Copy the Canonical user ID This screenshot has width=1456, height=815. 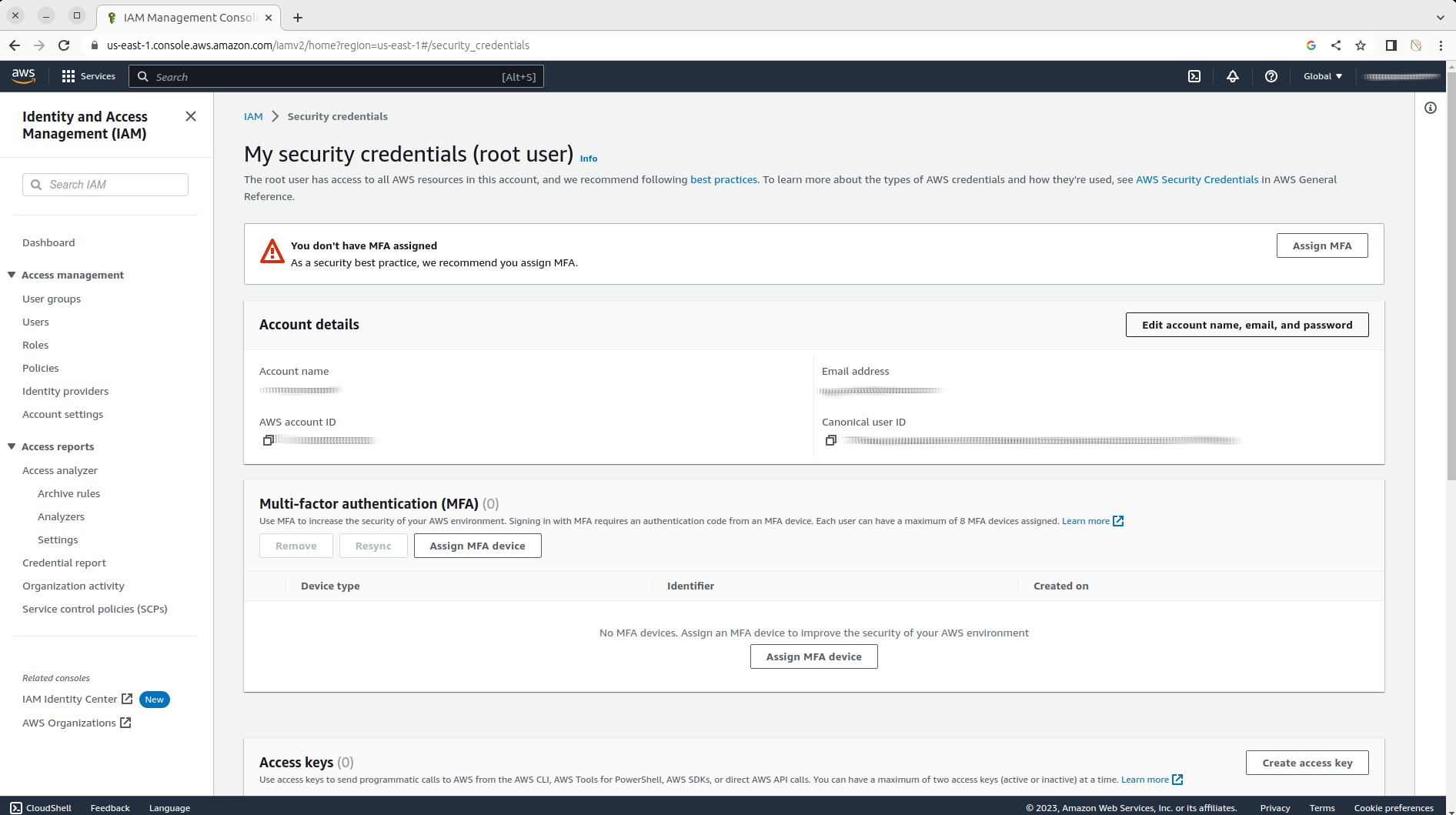[830, 440]
